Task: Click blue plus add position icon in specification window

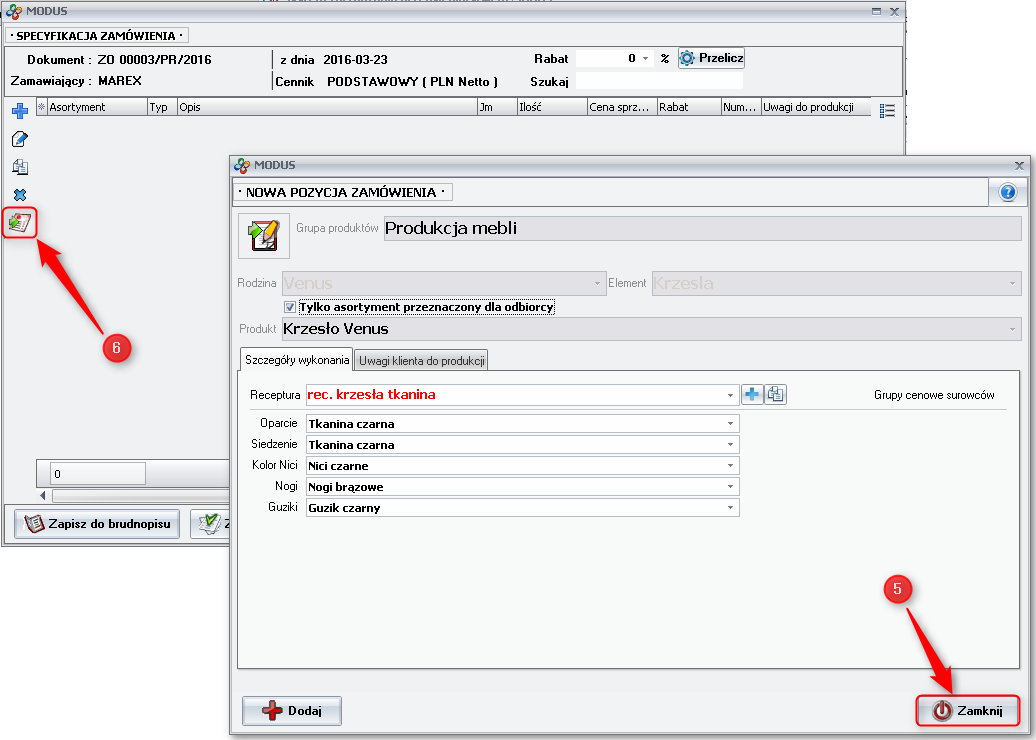Action: click(x=20, y=110)
